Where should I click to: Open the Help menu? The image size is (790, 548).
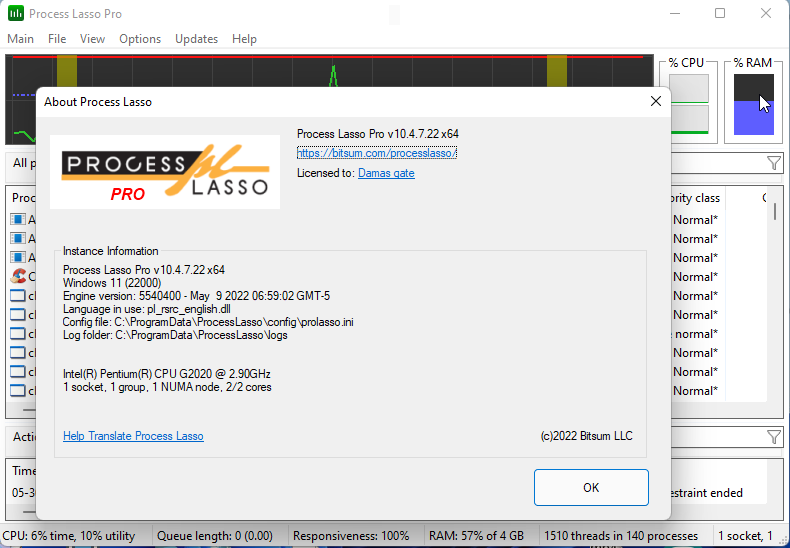(x=244, y=39)
